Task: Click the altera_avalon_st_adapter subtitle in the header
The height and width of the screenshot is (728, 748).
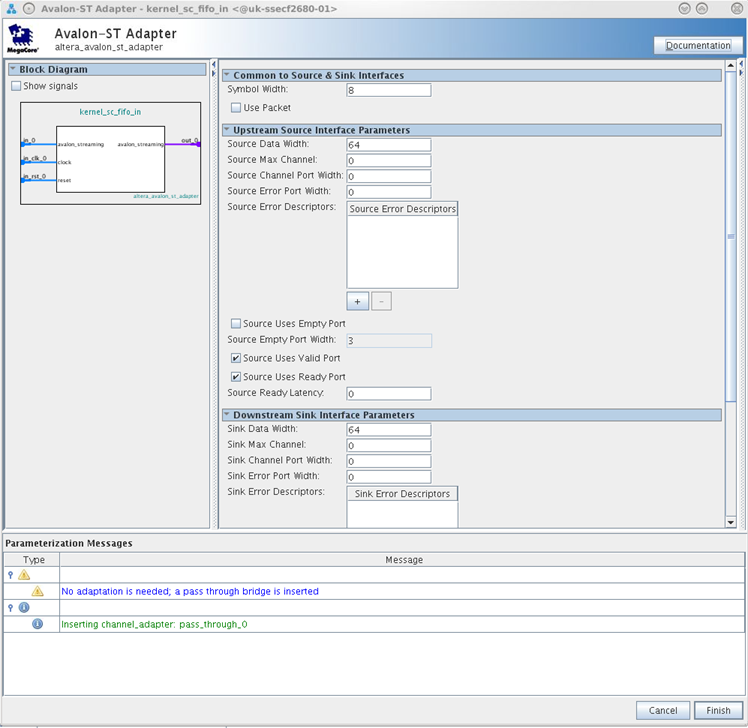Action: tap(109, 47)
